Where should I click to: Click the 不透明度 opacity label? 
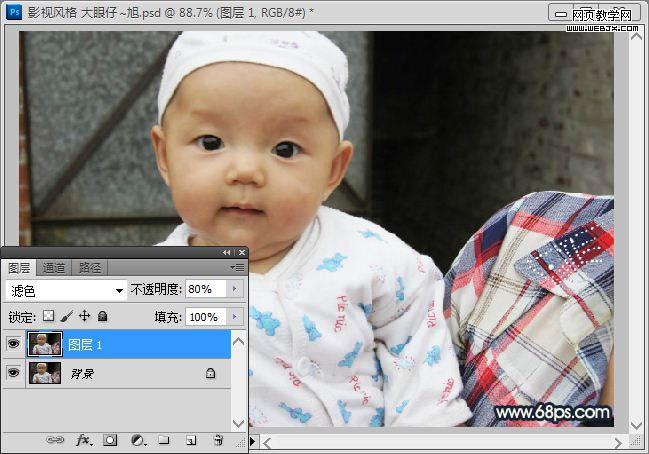click(x=156, y=289)
